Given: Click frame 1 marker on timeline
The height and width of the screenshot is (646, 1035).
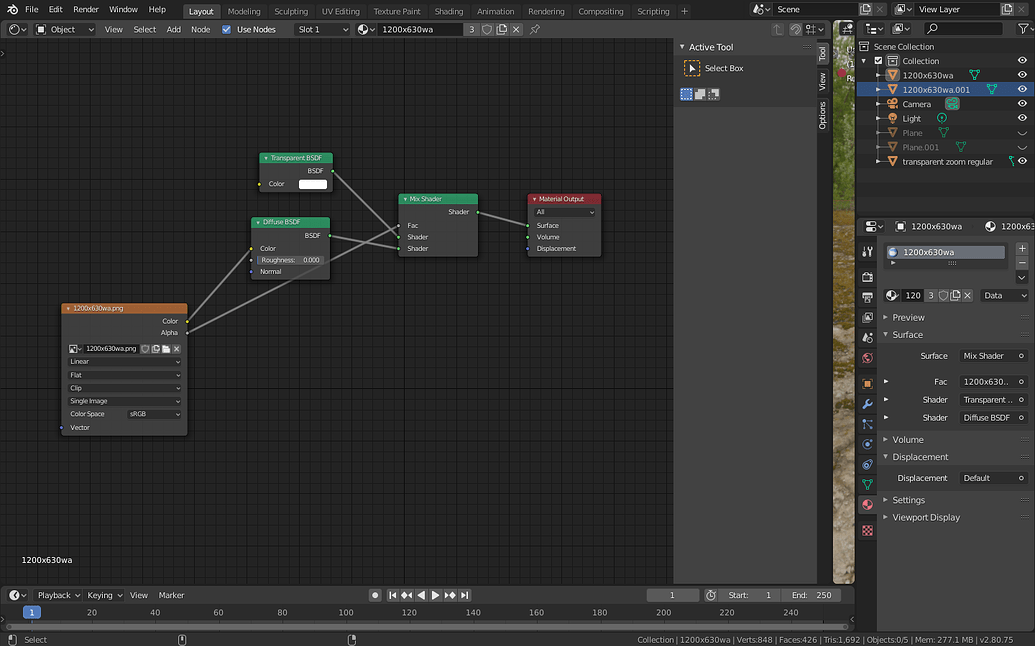Looking at the screenshot, I should click(32, 612).
